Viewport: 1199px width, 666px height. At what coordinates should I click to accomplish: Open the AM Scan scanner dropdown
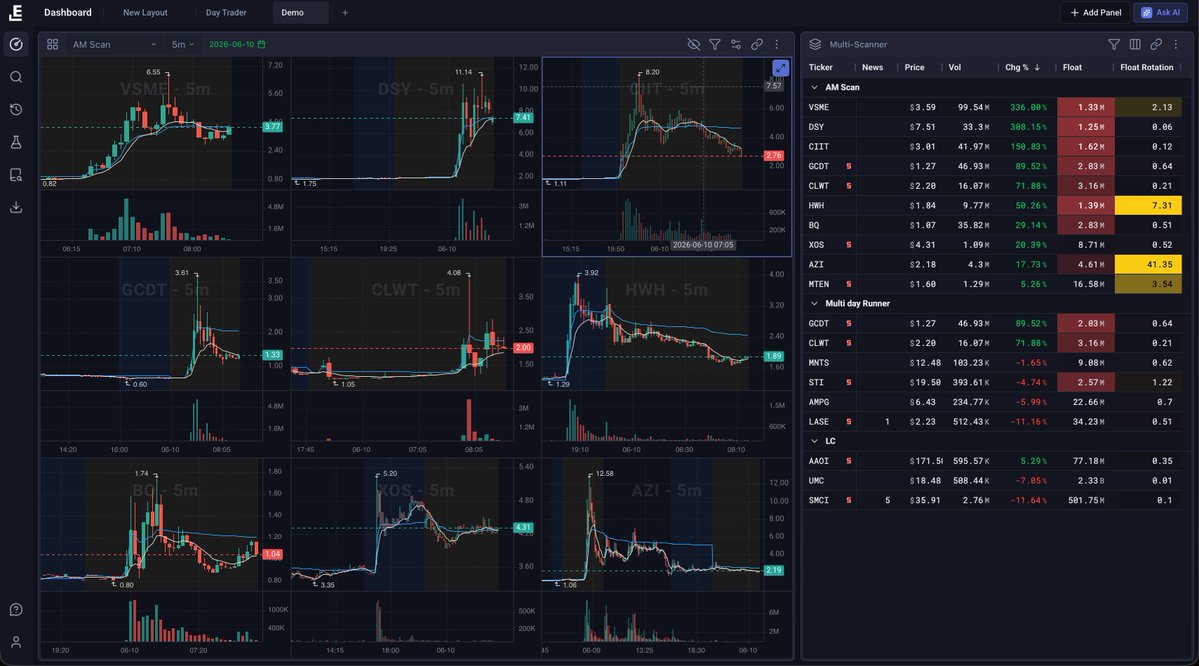point(114,44)
